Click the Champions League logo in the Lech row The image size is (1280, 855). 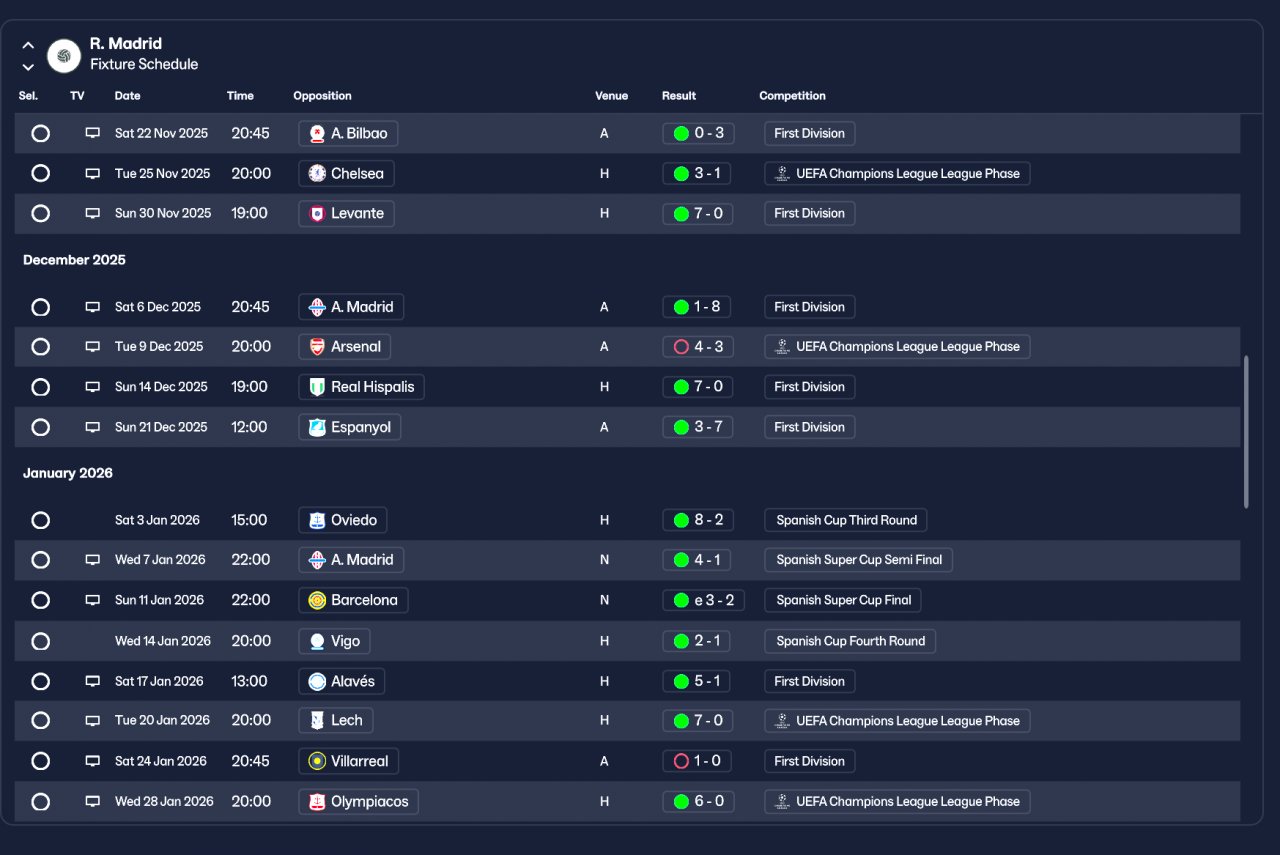[x=782, y=721]
